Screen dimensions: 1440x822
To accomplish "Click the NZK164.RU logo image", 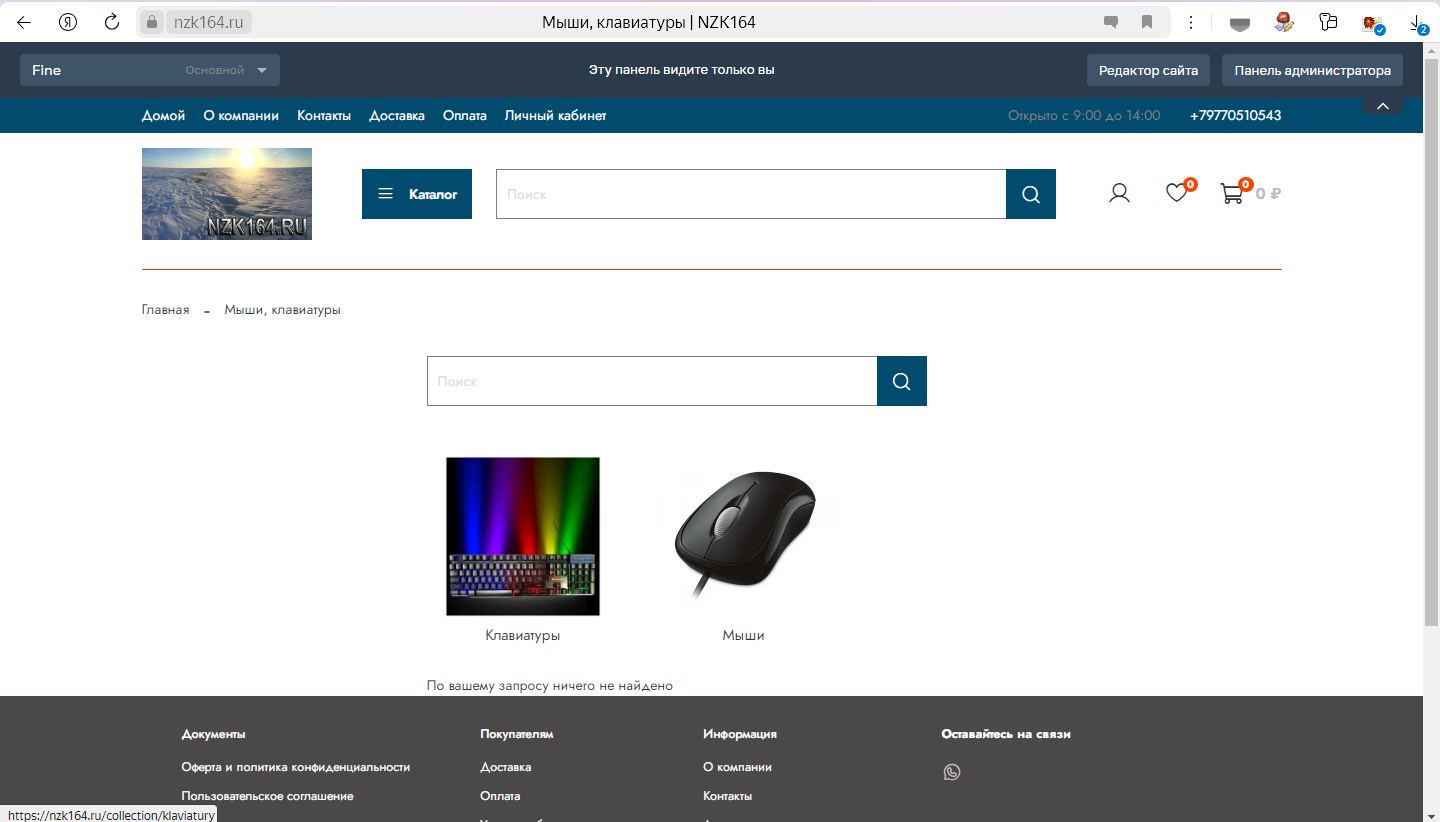I will [227, 194].
